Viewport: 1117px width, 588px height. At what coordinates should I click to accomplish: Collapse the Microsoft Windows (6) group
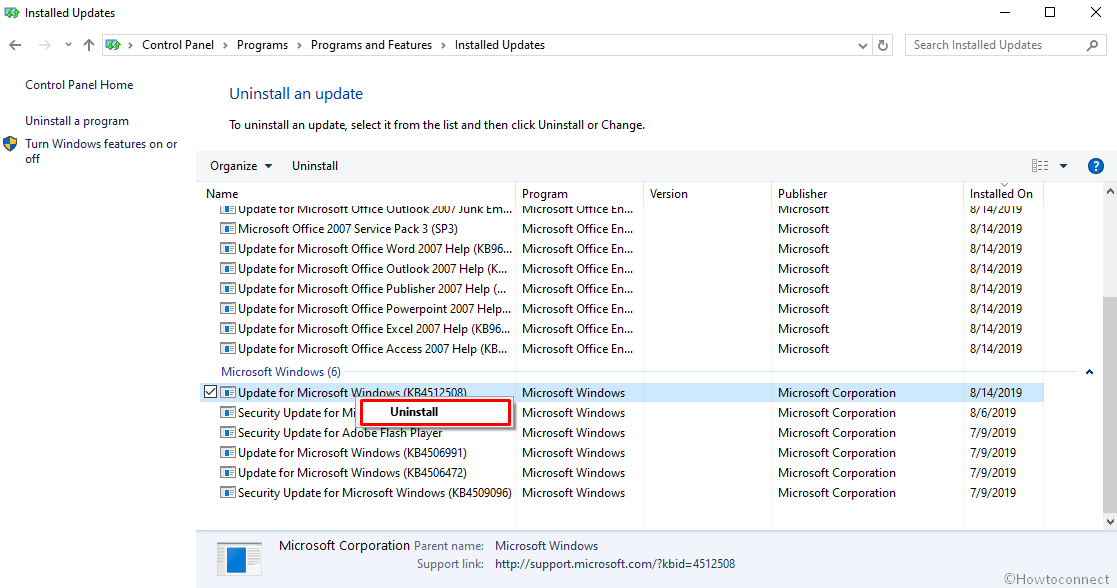click(x=1089, y=372)
